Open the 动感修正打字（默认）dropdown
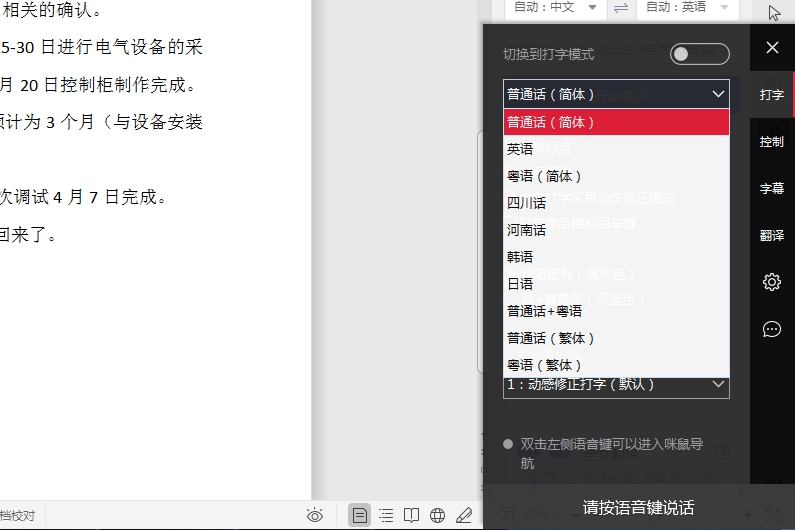The height and width of the screenshot is (530, 795). [616, 386]
